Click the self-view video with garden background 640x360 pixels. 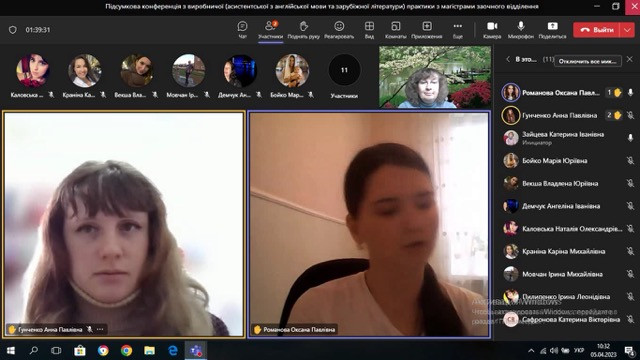click(435, 77)
